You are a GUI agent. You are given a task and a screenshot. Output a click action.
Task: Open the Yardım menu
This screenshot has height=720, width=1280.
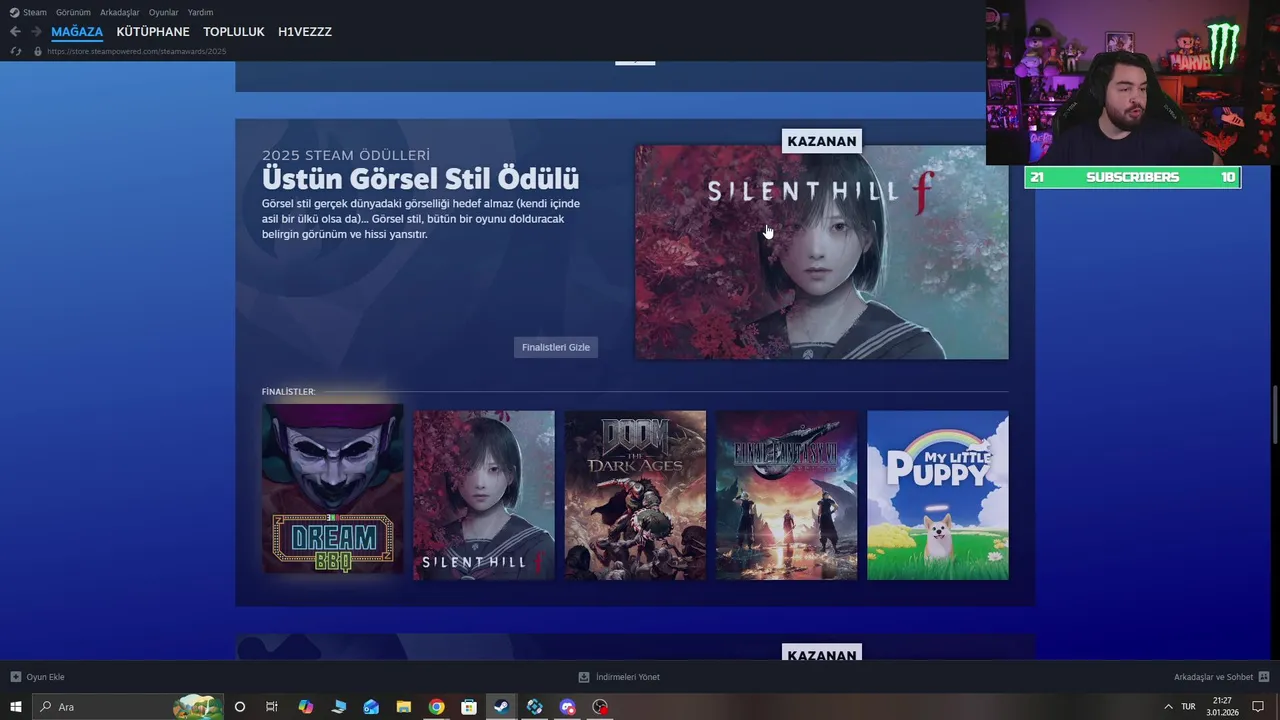pos(200,12)
